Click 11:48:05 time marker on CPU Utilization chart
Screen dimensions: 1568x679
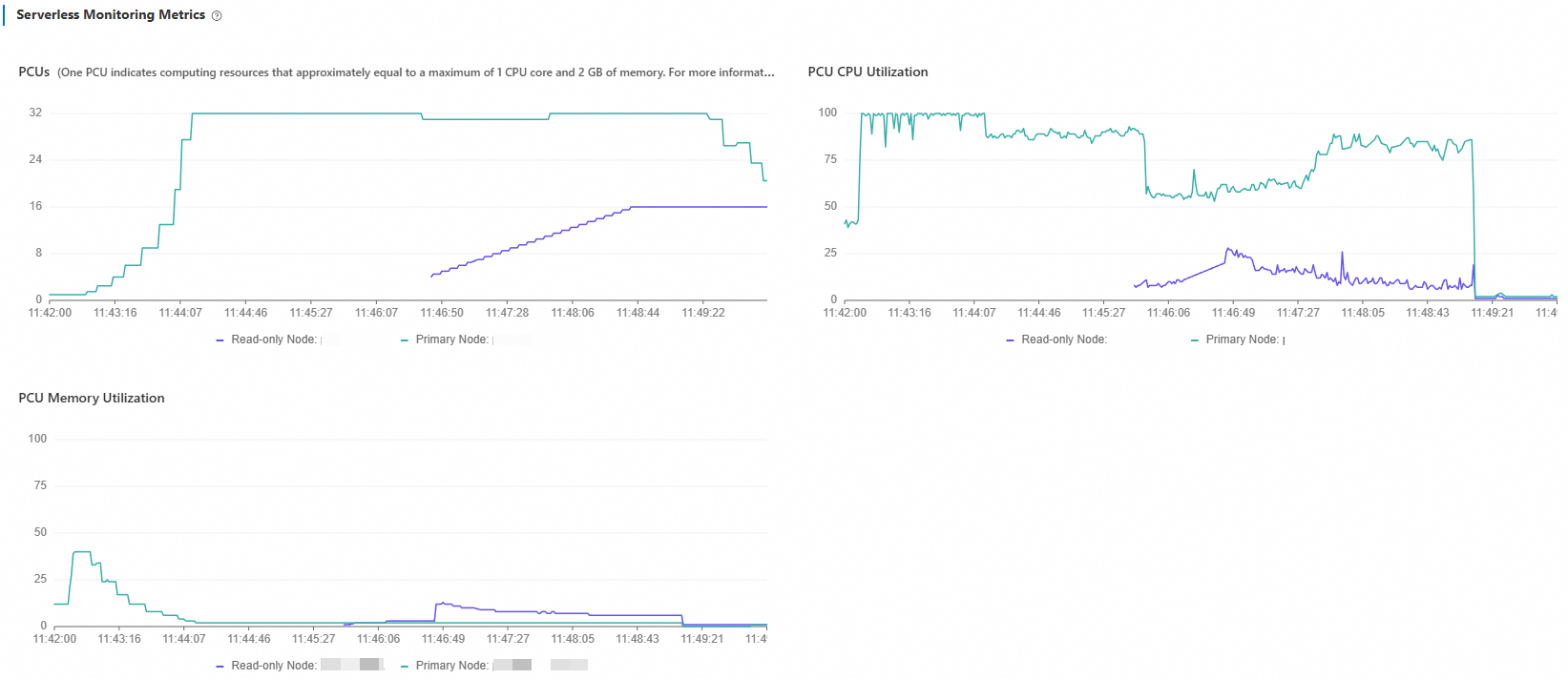(1363, 313)
